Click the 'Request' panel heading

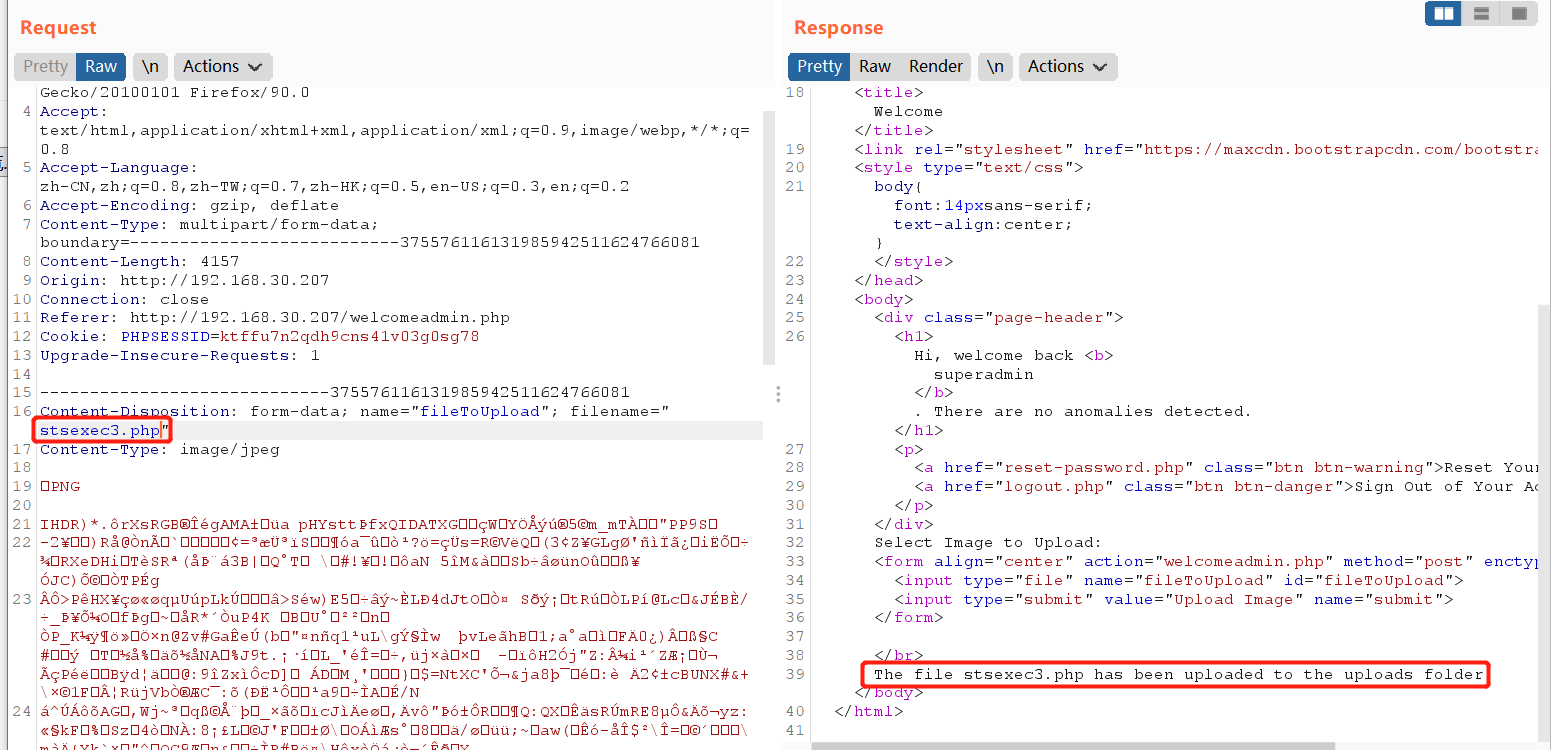(x=58, y=27)
